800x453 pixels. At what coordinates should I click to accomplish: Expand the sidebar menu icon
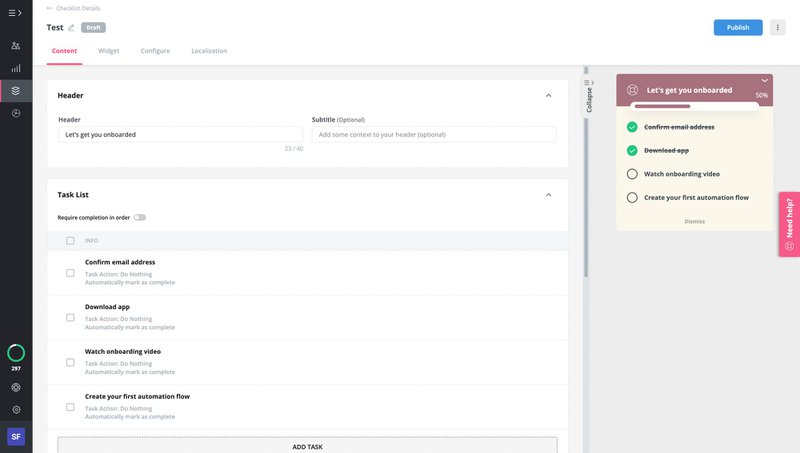[x=15, y=13]
